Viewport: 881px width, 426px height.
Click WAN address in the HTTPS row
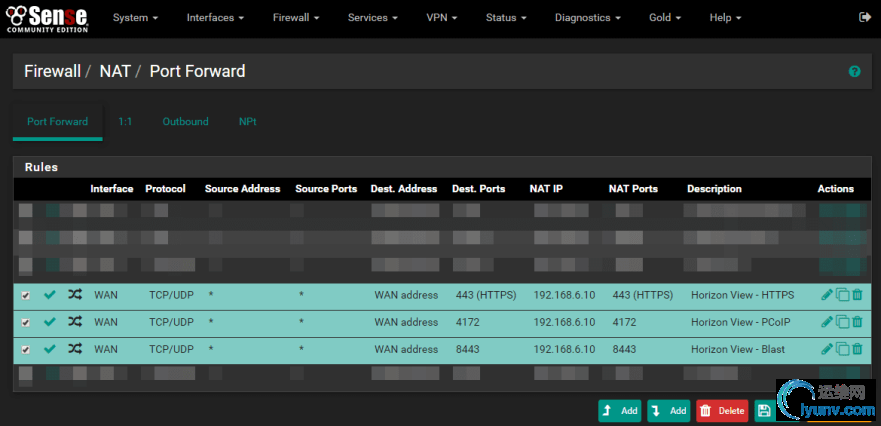pyautogui.click(x=406, y=294)
